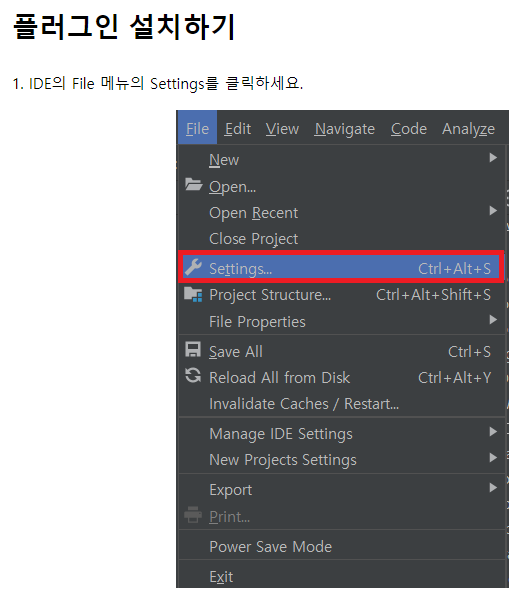
Task: Click the heading "플러그인 설치하기"
Action: point(124,26)
